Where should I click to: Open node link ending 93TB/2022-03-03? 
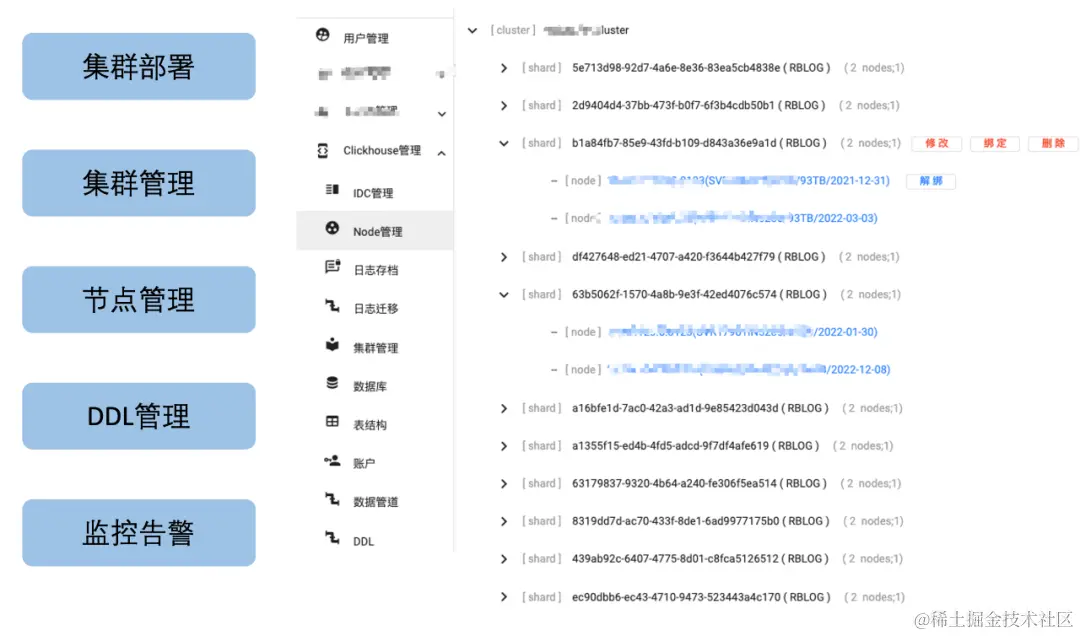742,218
